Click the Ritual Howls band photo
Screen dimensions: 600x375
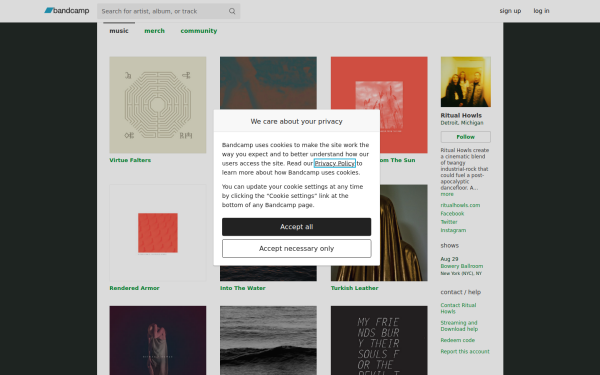click(466, 82)
